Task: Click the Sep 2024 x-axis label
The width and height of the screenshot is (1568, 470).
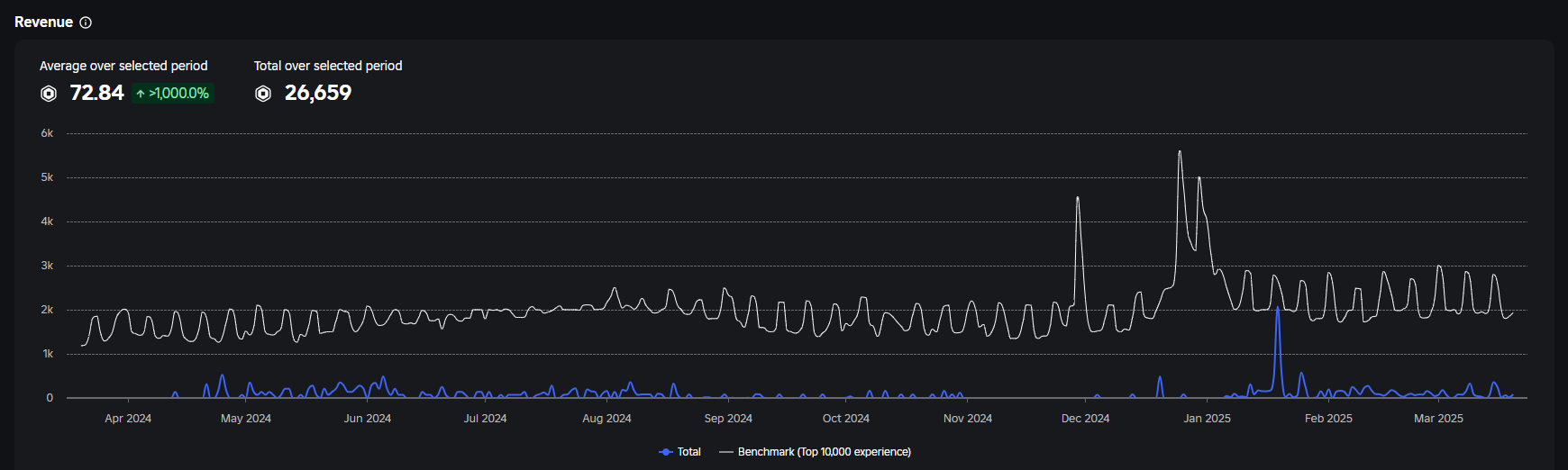Action: click(x=728, y=419)
